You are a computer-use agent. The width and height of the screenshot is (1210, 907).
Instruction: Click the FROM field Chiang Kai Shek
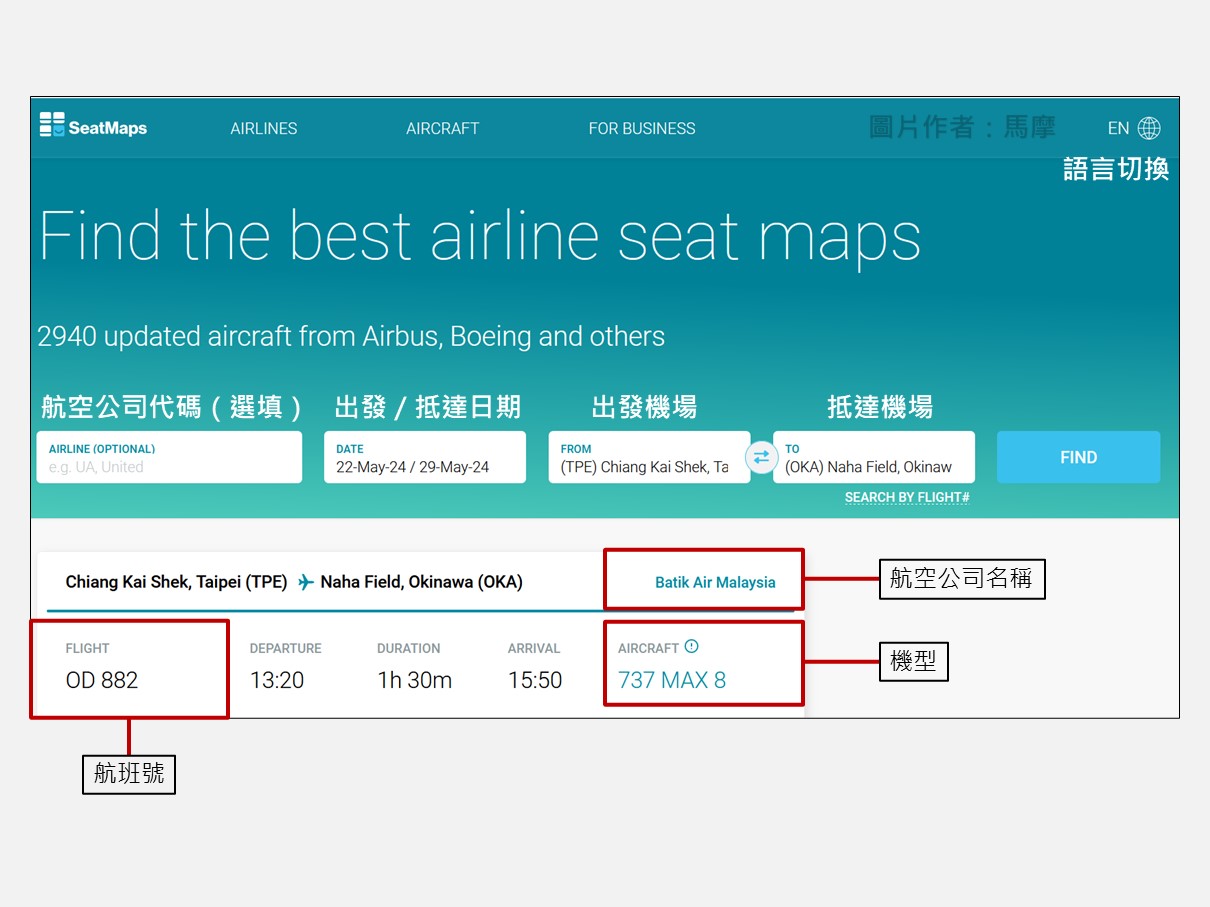pos(649,457)
